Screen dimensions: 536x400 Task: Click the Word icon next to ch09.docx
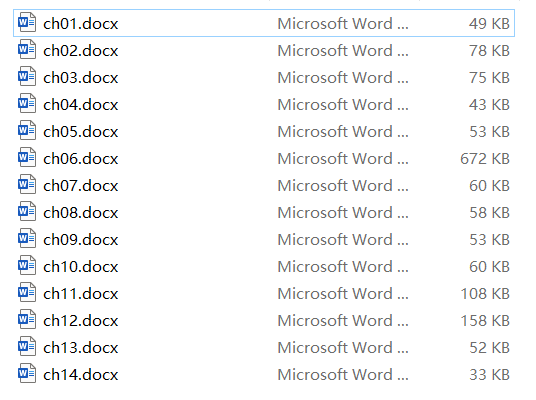click(27, 239)
